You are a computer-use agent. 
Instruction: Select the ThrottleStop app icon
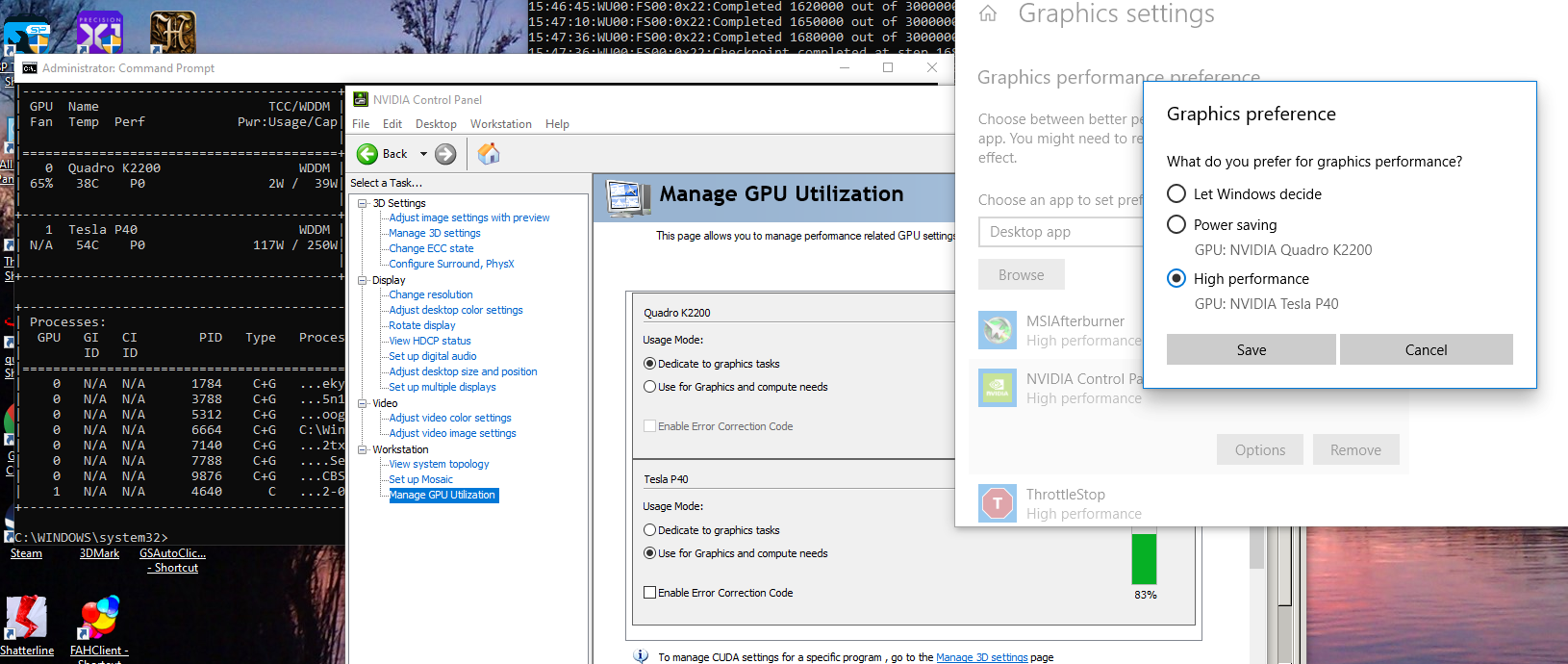pos(998,503)
